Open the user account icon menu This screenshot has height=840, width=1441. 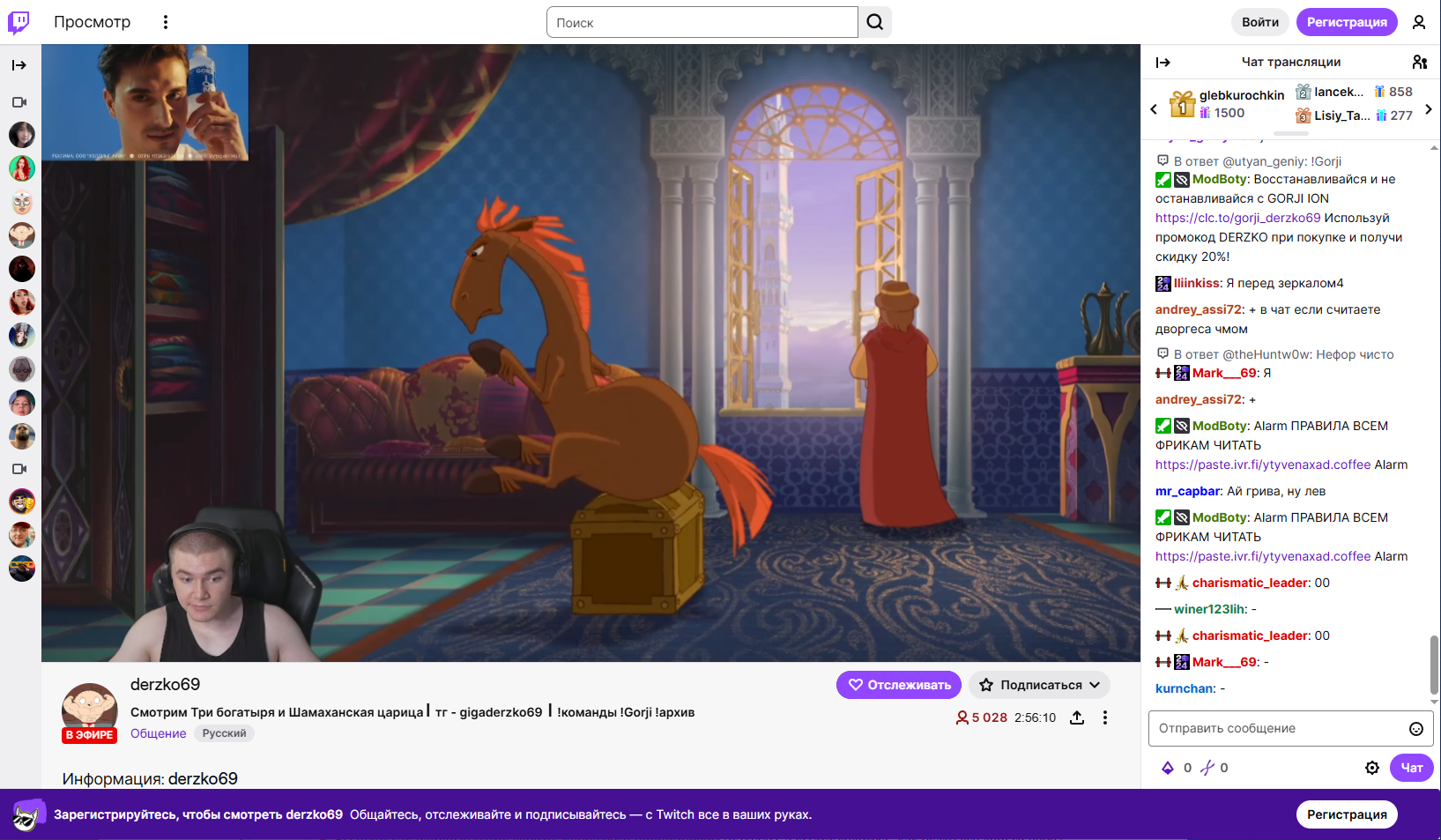tap(1419, 22)
